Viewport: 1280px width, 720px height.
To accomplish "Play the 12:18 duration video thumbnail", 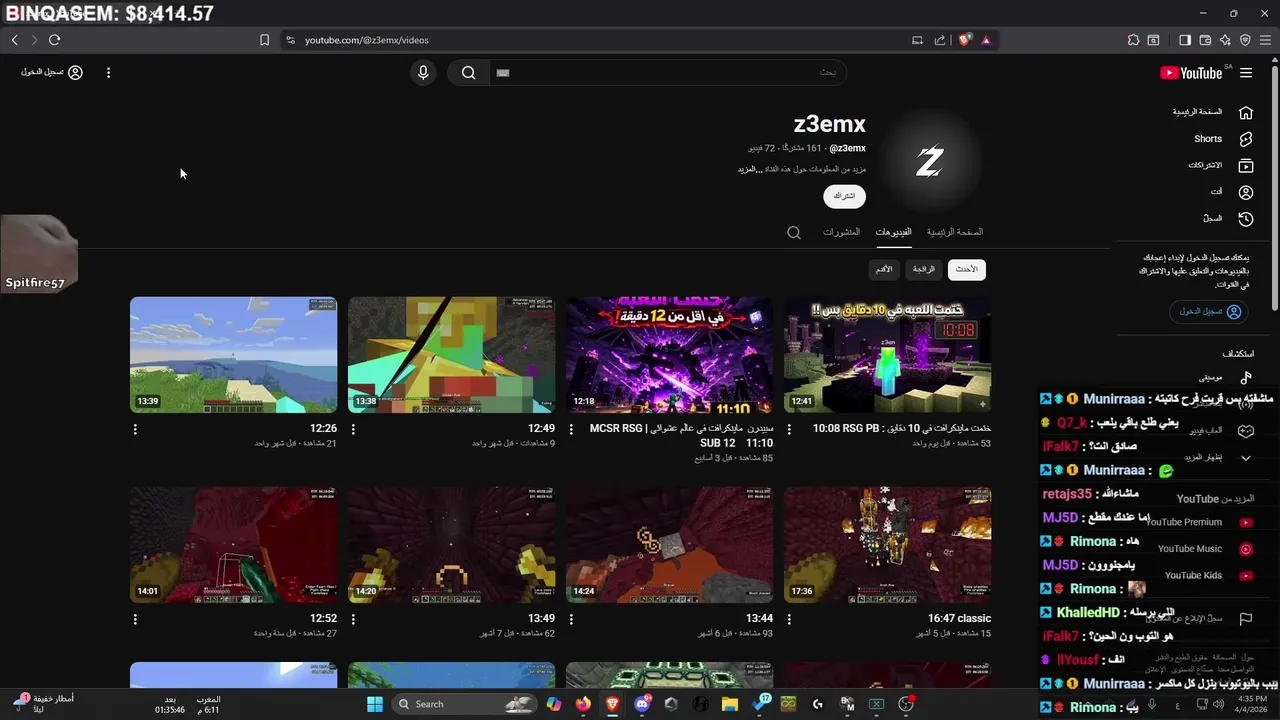I will (669, 355).
